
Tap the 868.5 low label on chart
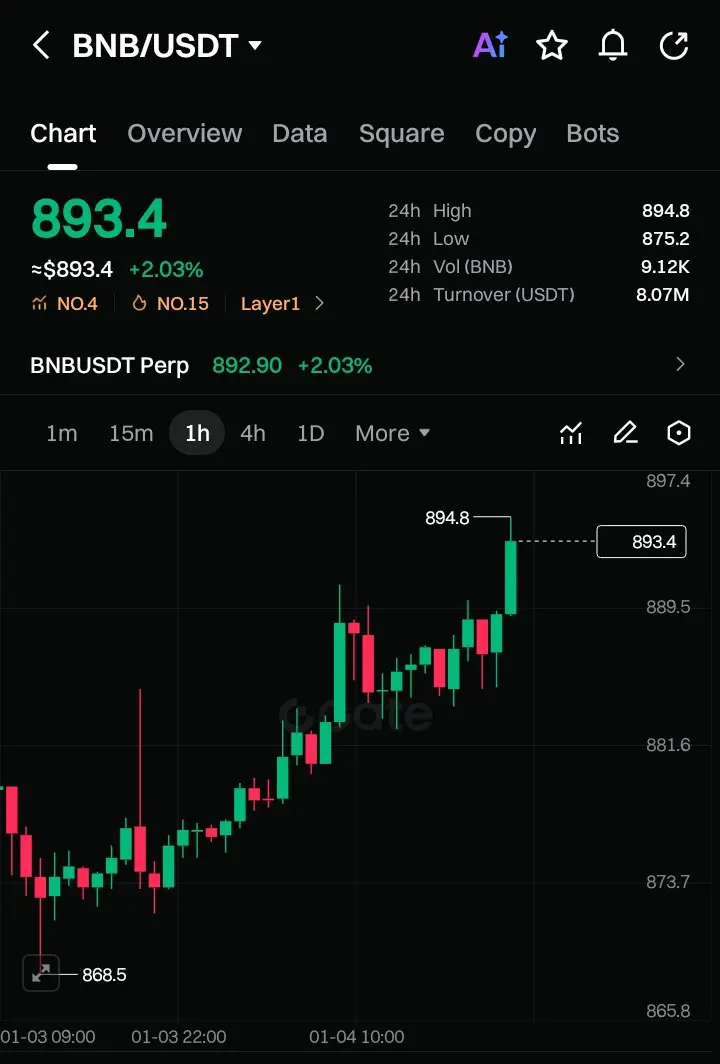point(105,974)
